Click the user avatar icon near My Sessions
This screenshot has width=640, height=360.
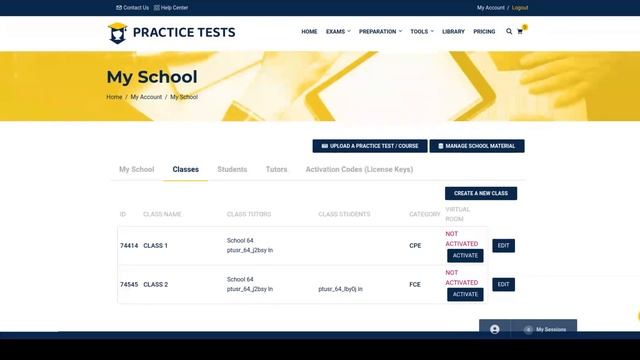tap(495, 329)
